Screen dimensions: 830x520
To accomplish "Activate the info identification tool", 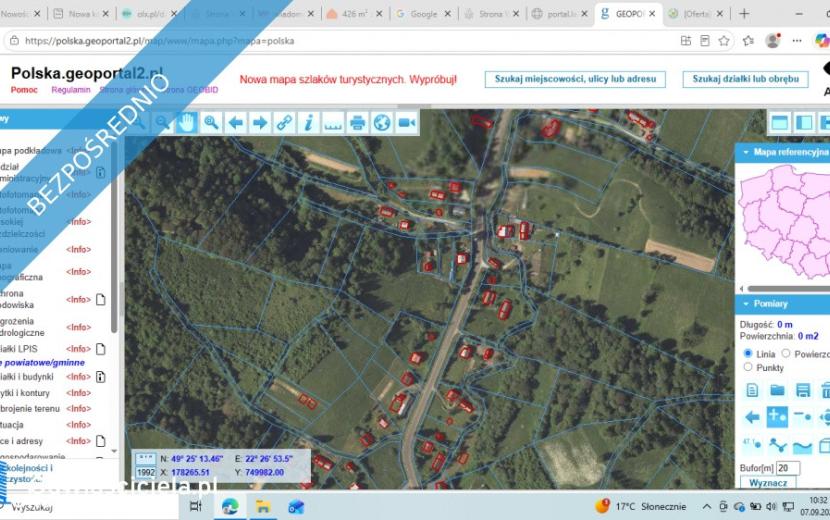I will [309, 123].
